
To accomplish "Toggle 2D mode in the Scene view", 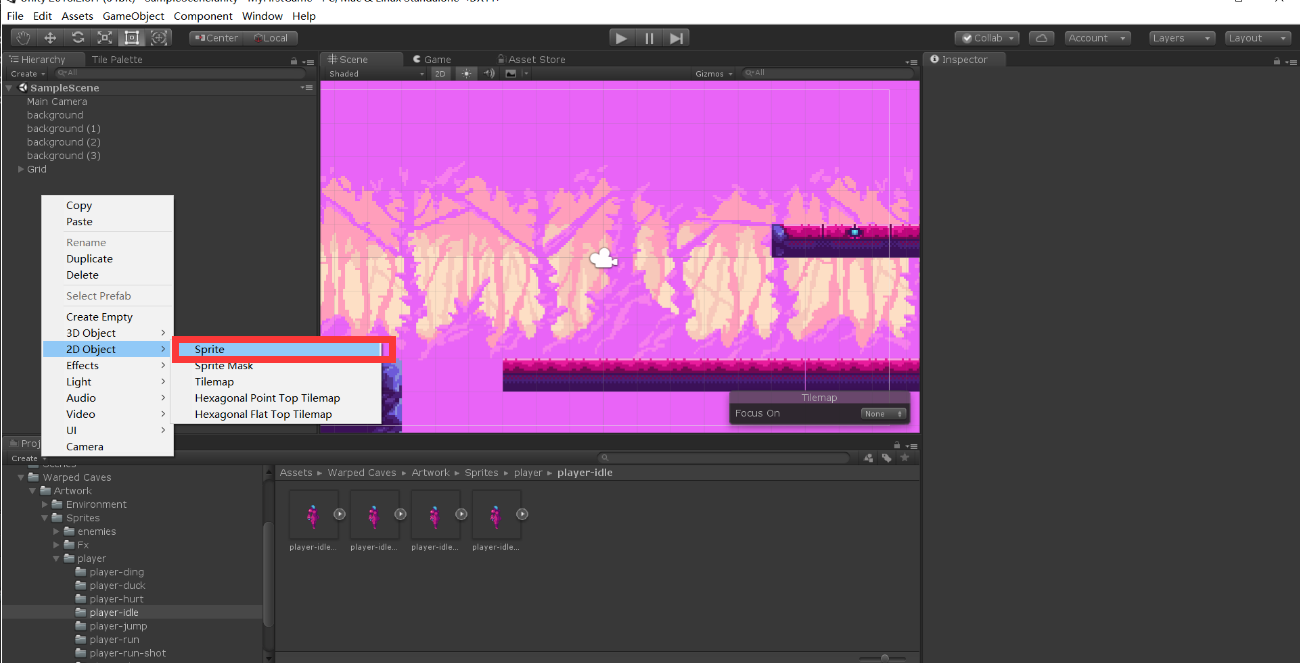I will point(440,73).
